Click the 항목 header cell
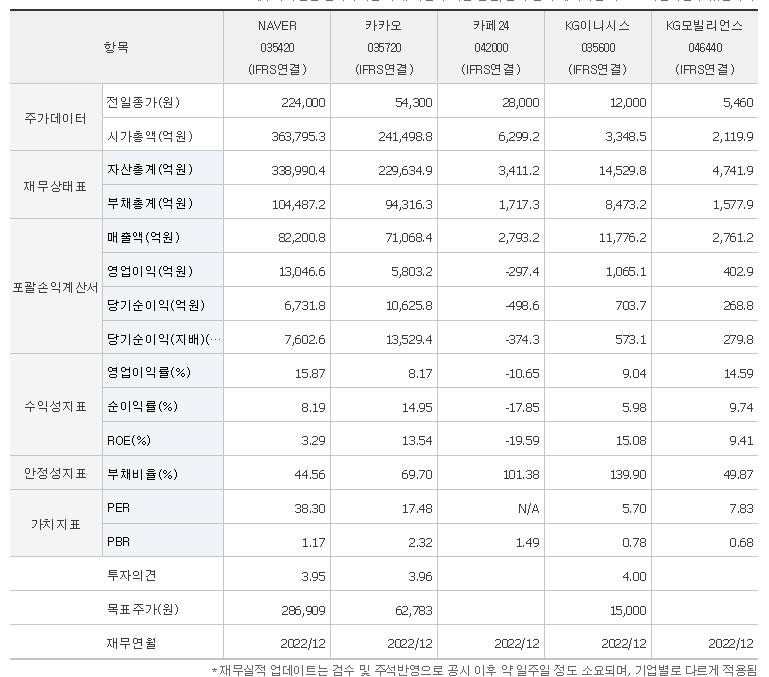 (x=116, y=47)
